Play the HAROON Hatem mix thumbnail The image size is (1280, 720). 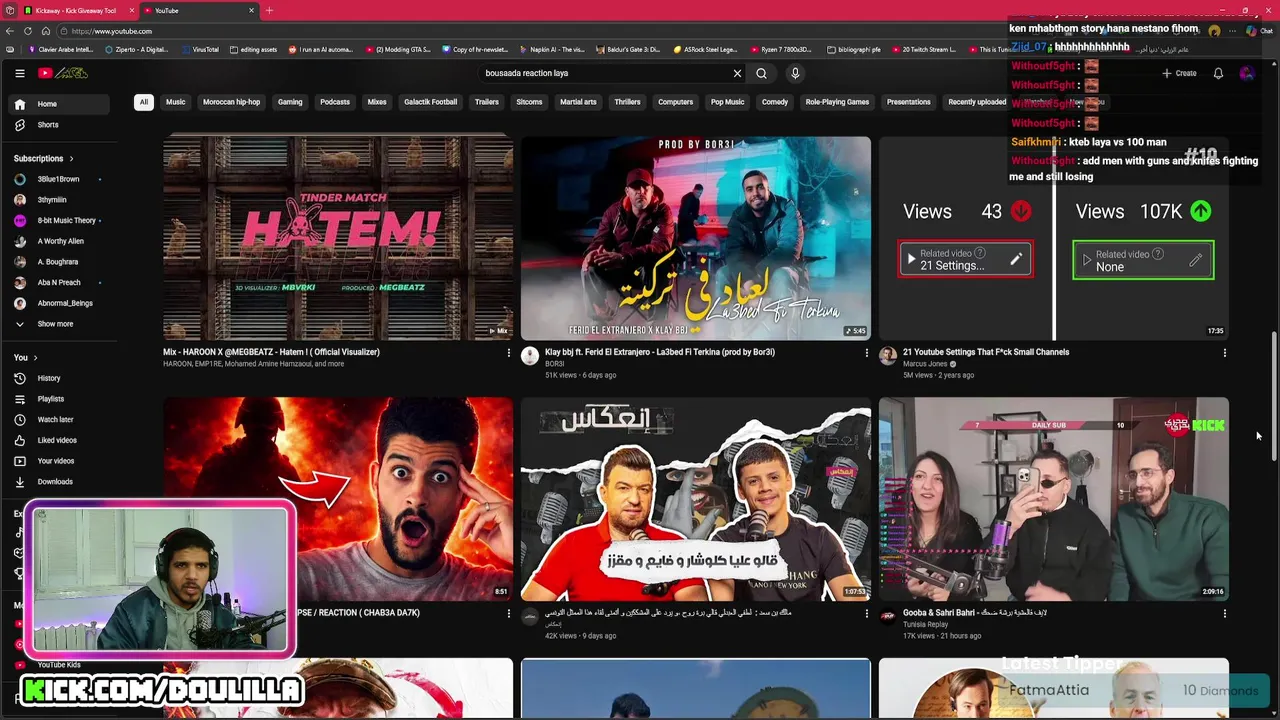point(338,238)
